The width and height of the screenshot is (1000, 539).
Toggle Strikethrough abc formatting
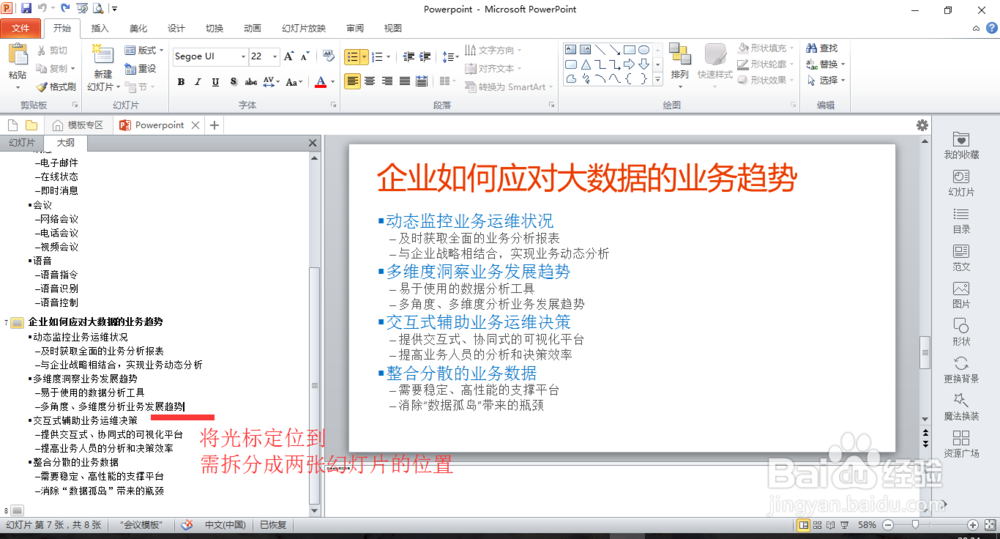[x=251, y=82]
